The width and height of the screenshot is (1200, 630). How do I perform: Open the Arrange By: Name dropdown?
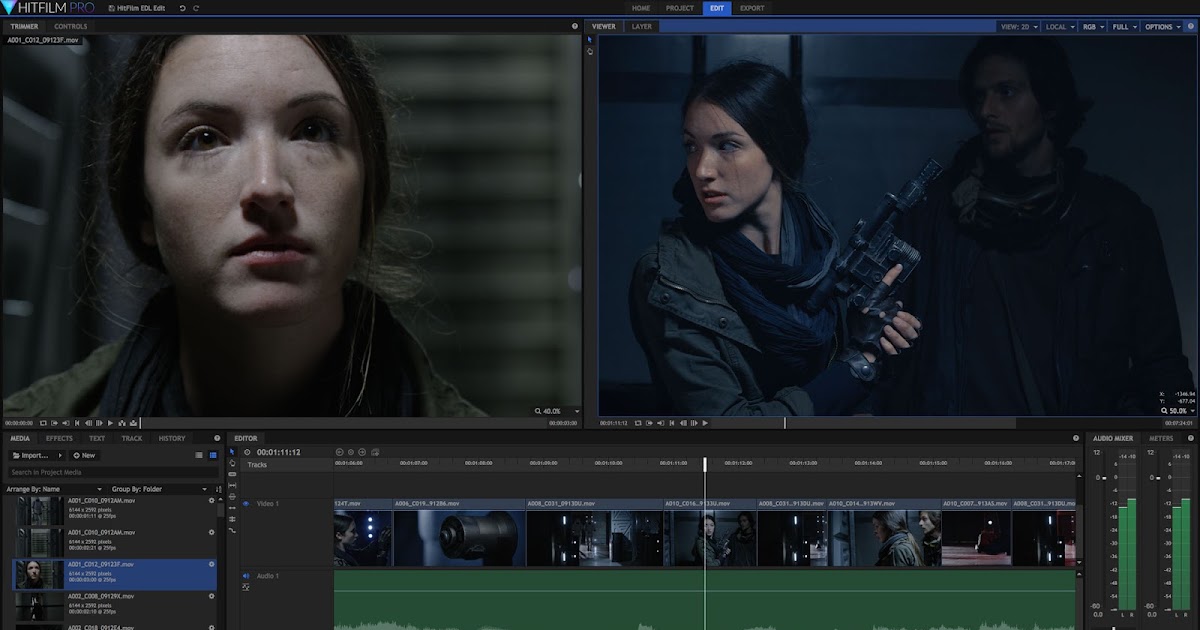point(55,489)
